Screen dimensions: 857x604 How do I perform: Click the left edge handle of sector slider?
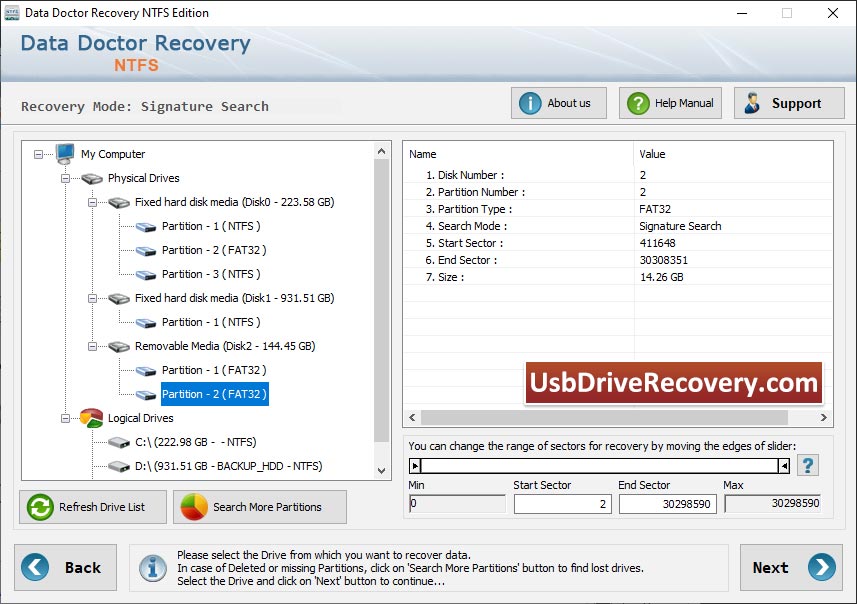pyautogui.click(x=416, y=465)
